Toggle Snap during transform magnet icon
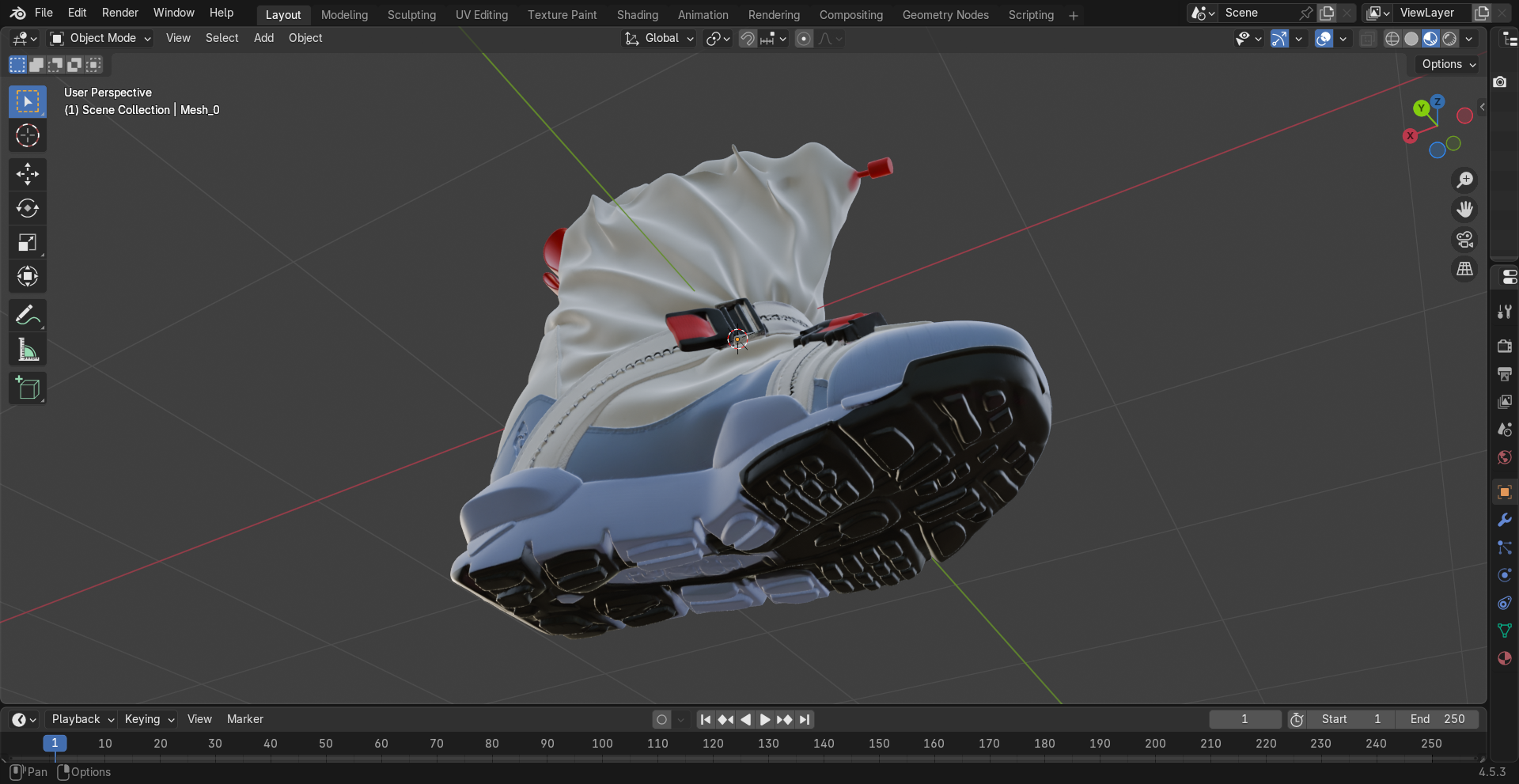This screenshot has height=784, width=1519. [746, 38]
